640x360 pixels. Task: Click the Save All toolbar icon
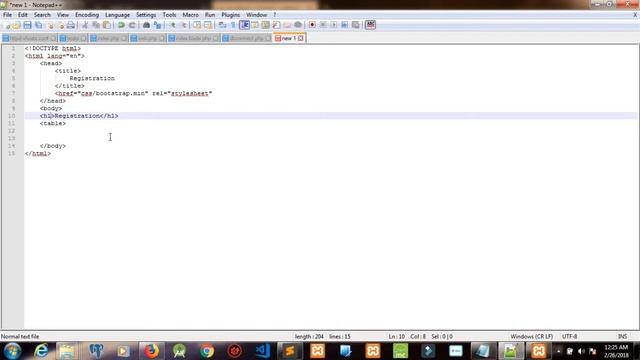point(38,25)
